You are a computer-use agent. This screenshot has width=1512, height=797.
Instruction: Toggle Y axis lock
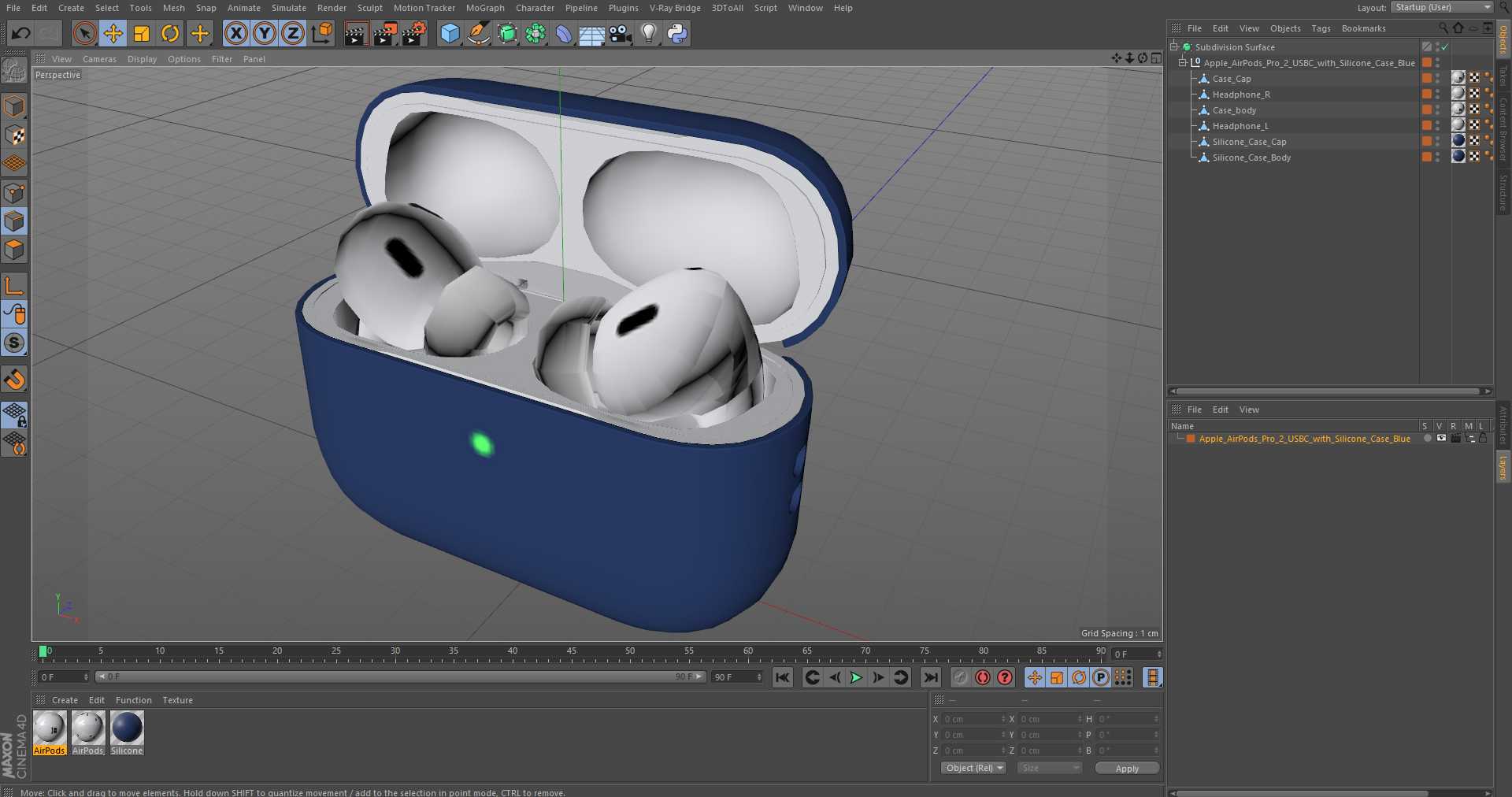click(x=265, y=33)
